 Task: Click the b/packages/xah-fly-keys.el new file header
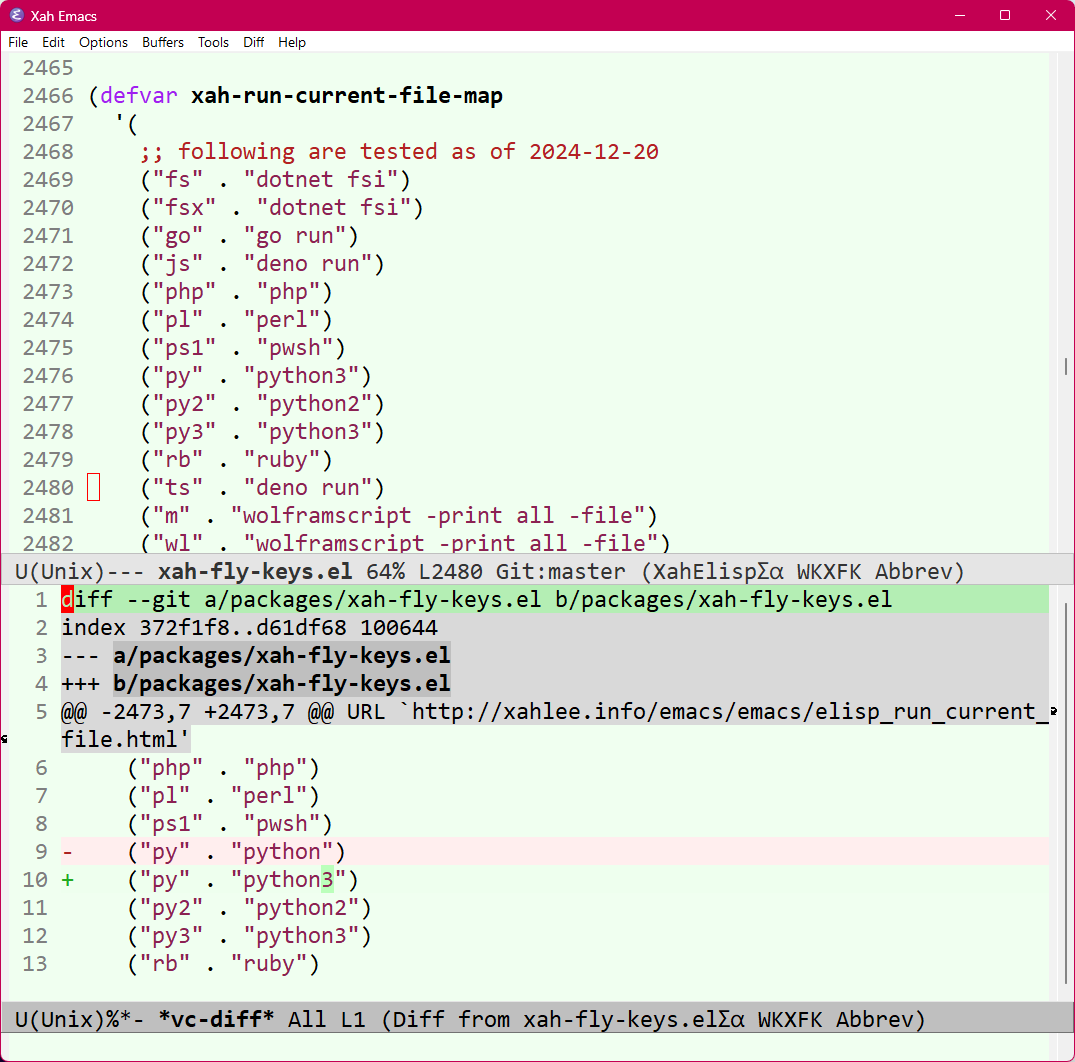point(282,684)
